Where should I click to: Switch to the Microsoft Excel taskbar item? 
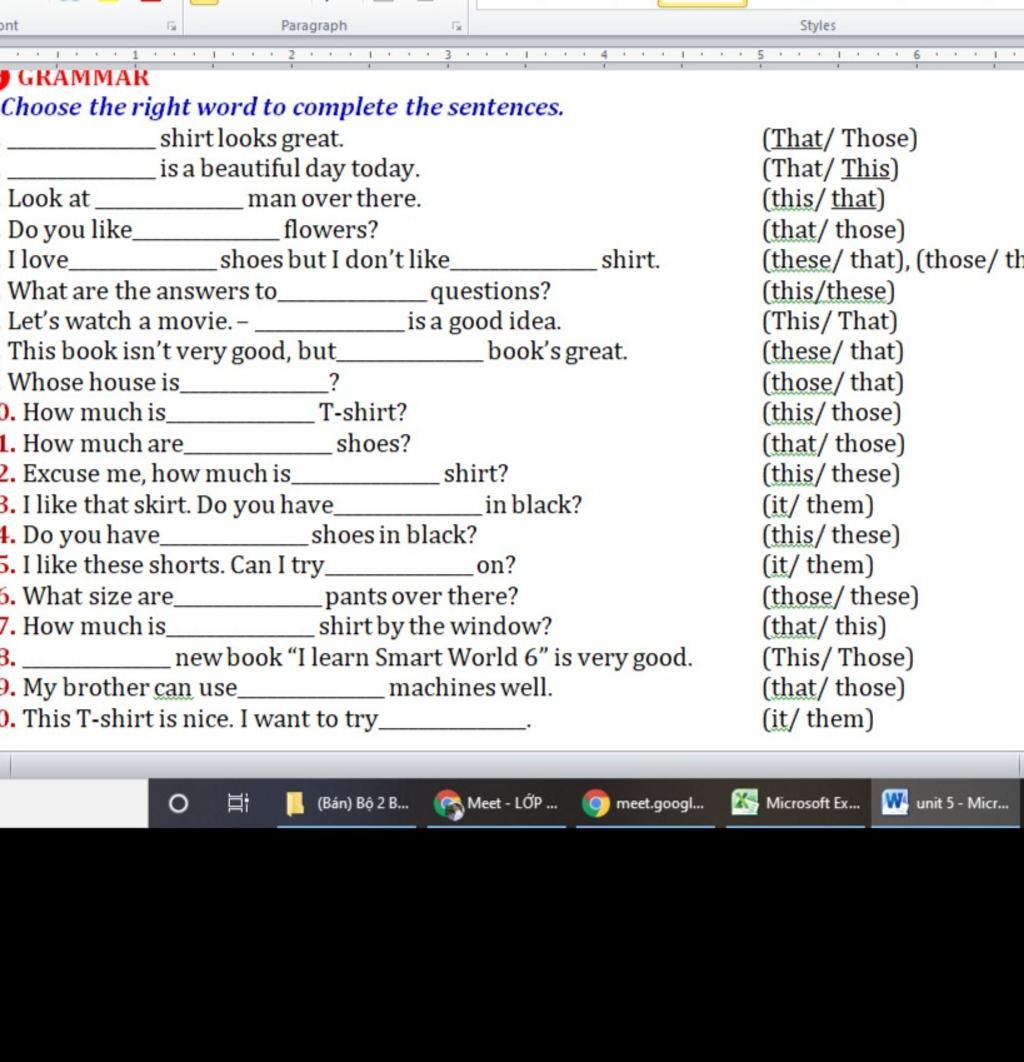click(795, 803)
